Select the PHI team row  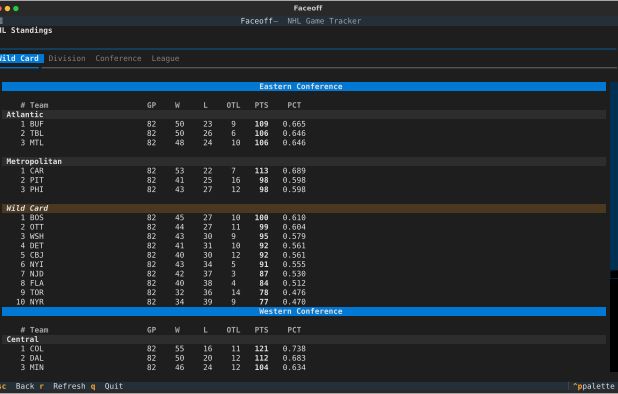point(304,190)
